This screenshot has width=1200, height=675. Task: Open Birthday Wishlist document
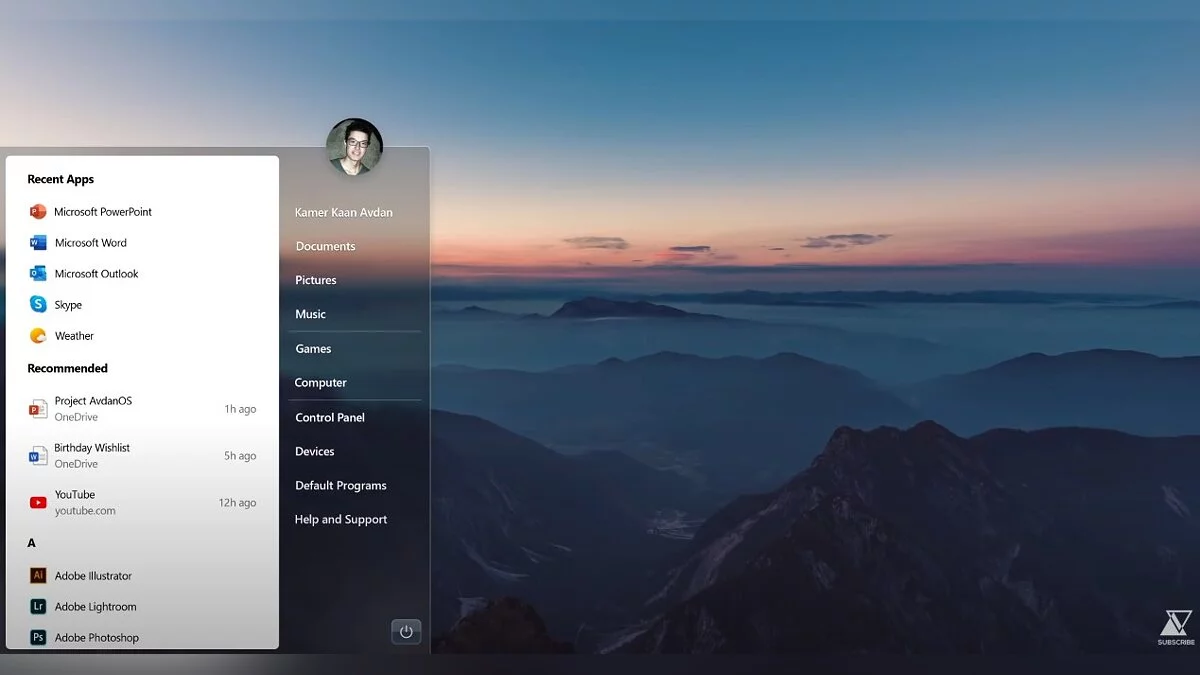coord(92,455)
